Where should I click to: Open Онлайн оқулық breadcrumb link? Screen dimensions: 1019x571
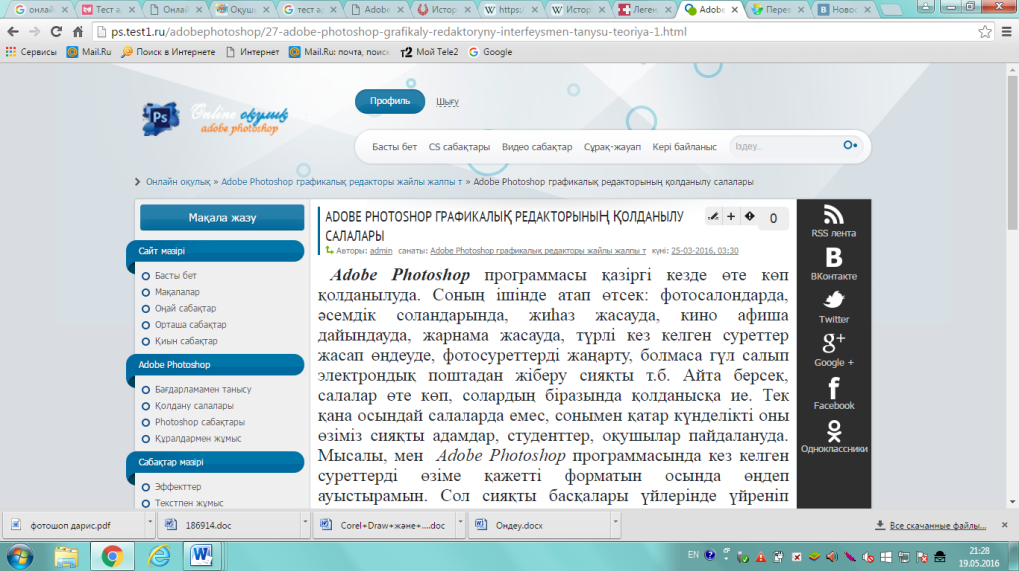point(178,182)
